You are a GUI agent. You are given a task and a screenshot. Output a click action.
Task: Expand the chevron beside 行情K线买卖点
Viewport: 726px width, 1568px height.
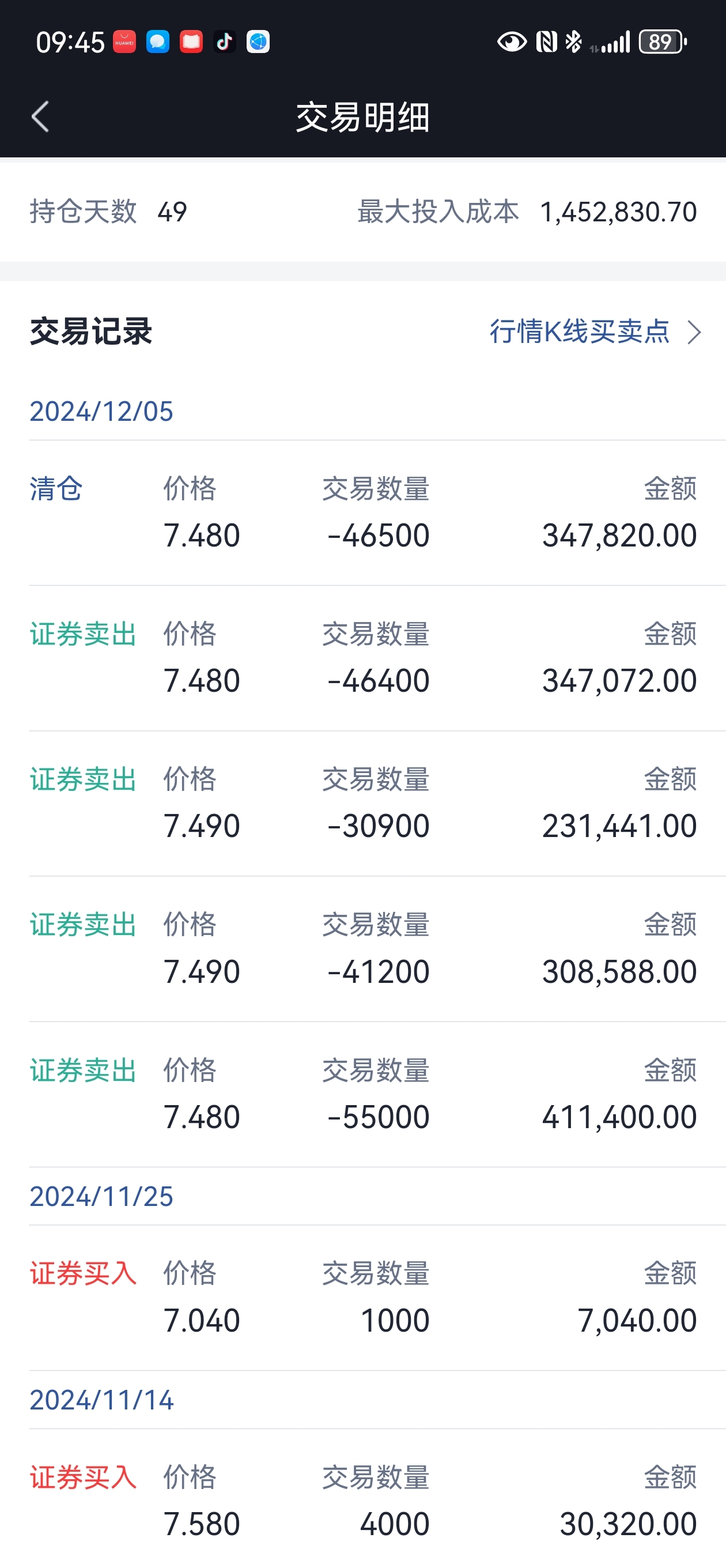694,333
